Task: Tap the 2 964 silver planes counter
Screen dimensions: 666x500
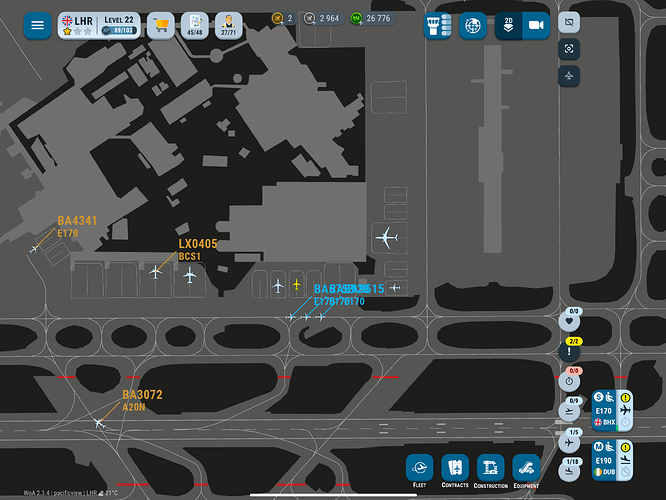Action: coord(323,18)
